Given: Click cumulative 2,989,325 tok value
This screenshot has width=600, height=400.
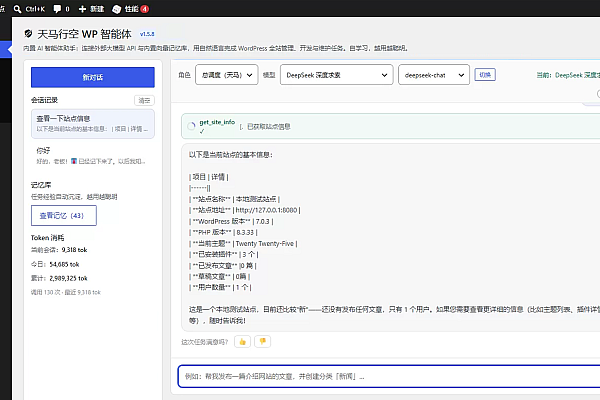Looking at the screenshot, I should pyautogui.click(x=68, y=278).
